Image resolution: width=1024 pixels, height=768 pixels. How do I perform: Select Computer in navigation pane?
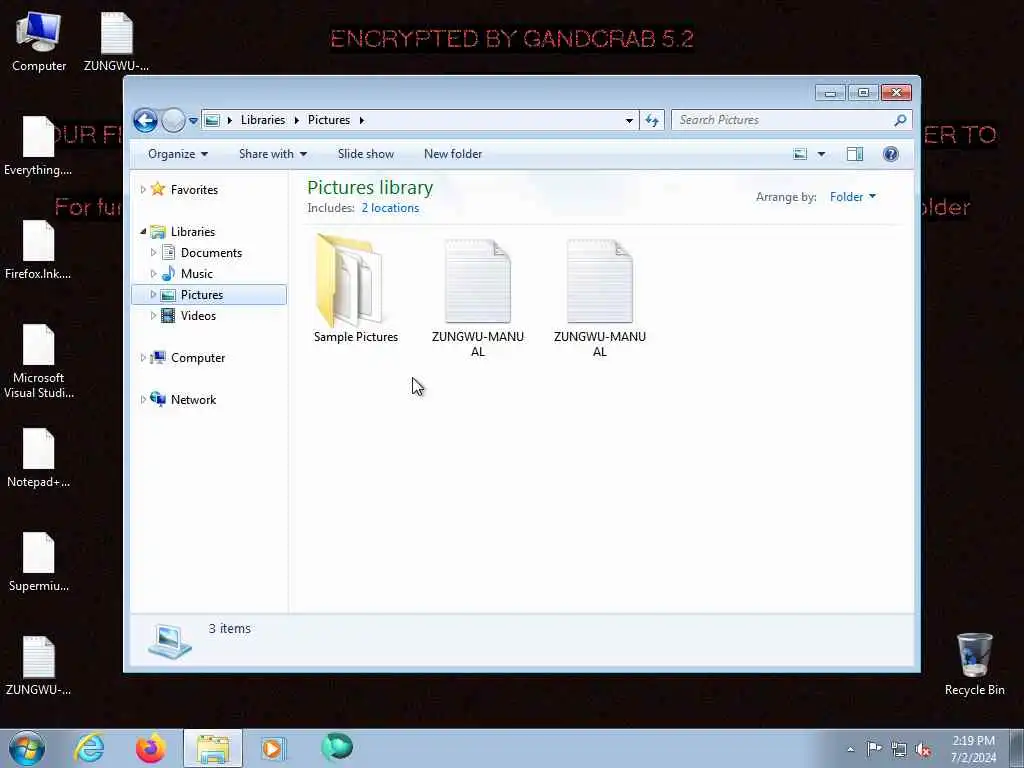198,358
